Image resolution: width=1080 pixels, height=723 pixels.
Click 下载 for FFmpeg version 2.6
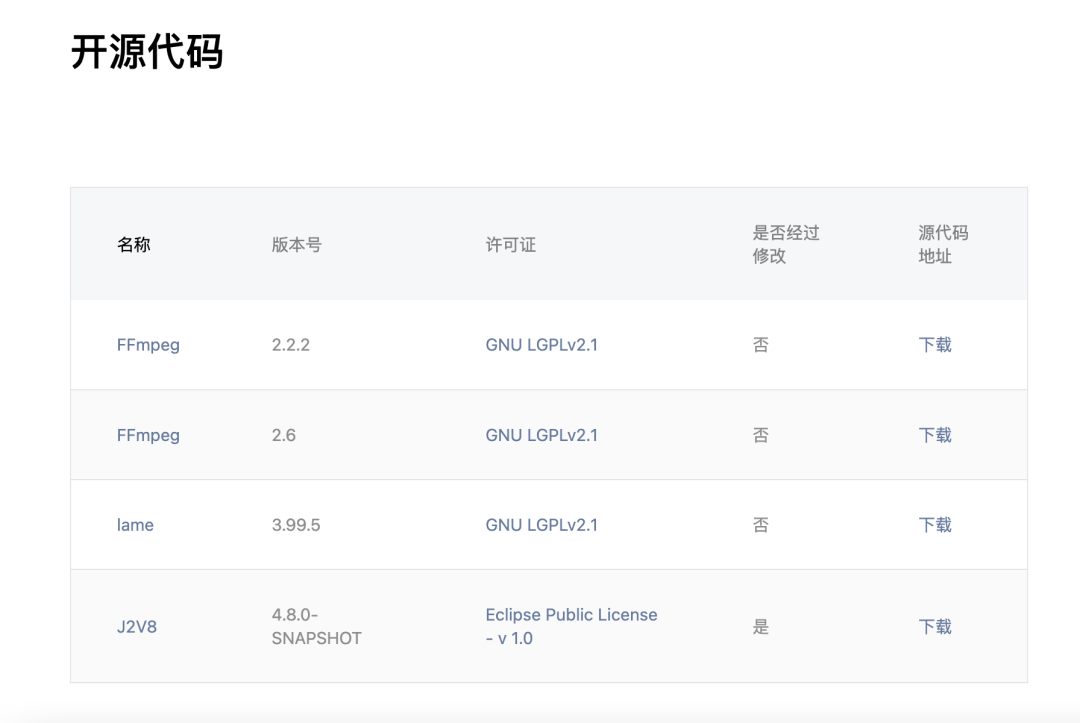(x=935, y=435)
